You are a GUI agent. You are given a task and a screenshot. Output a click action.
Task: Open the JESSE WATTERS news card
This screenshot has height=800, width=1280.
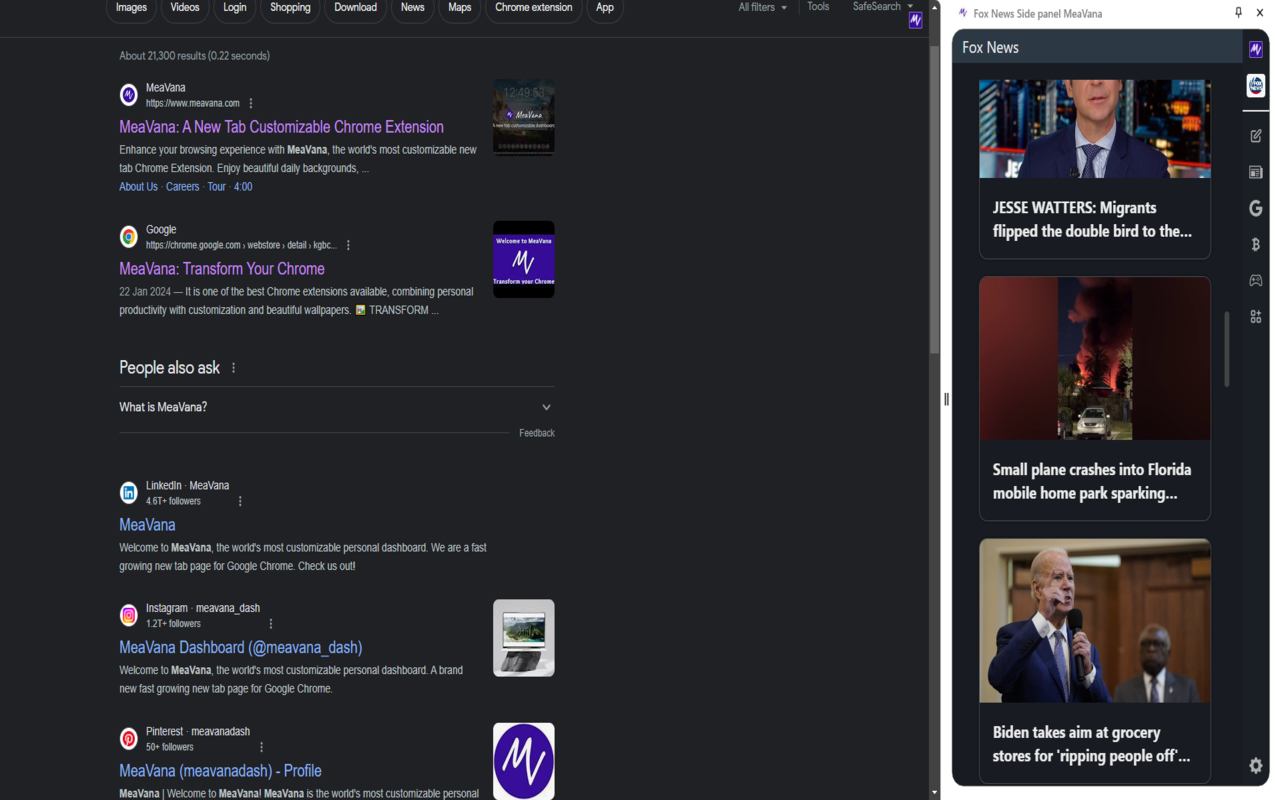[x=1095, y=169]
